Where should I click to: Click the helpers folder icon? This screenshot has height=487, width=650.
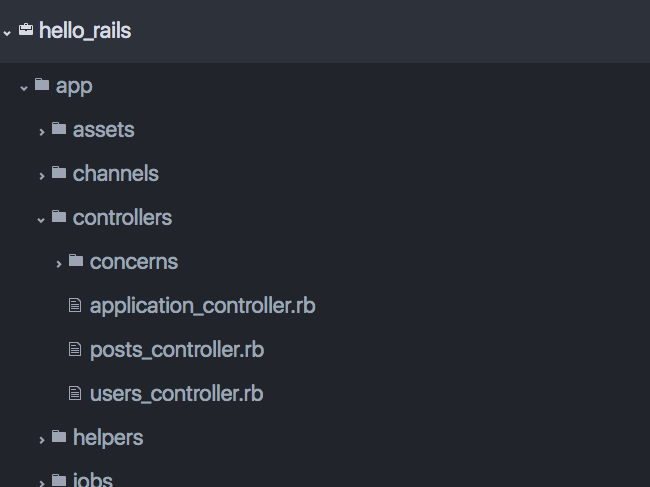point(59,437)
